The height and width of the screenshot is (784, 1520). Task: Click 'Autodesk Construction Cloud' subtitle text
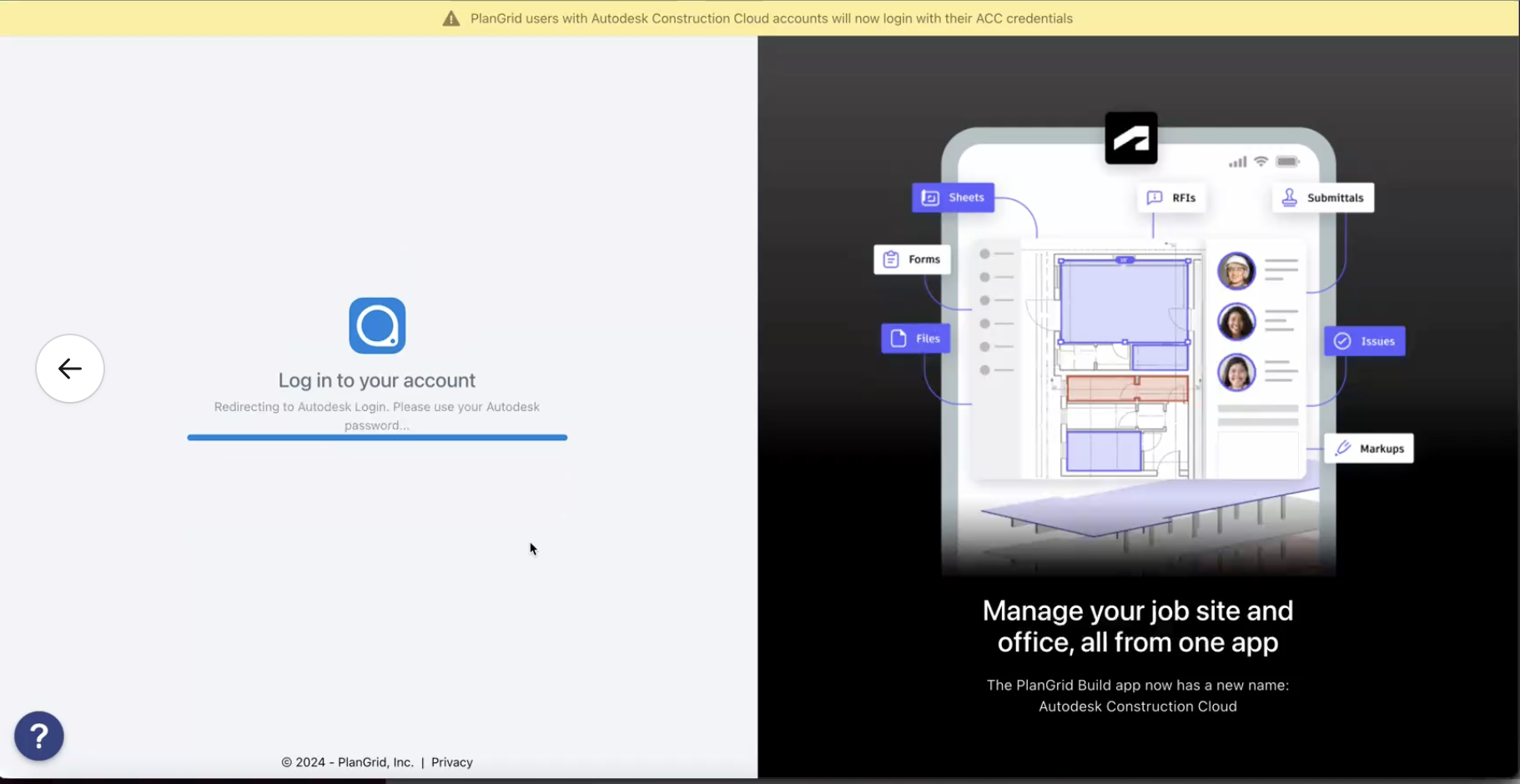point(1138,706)
